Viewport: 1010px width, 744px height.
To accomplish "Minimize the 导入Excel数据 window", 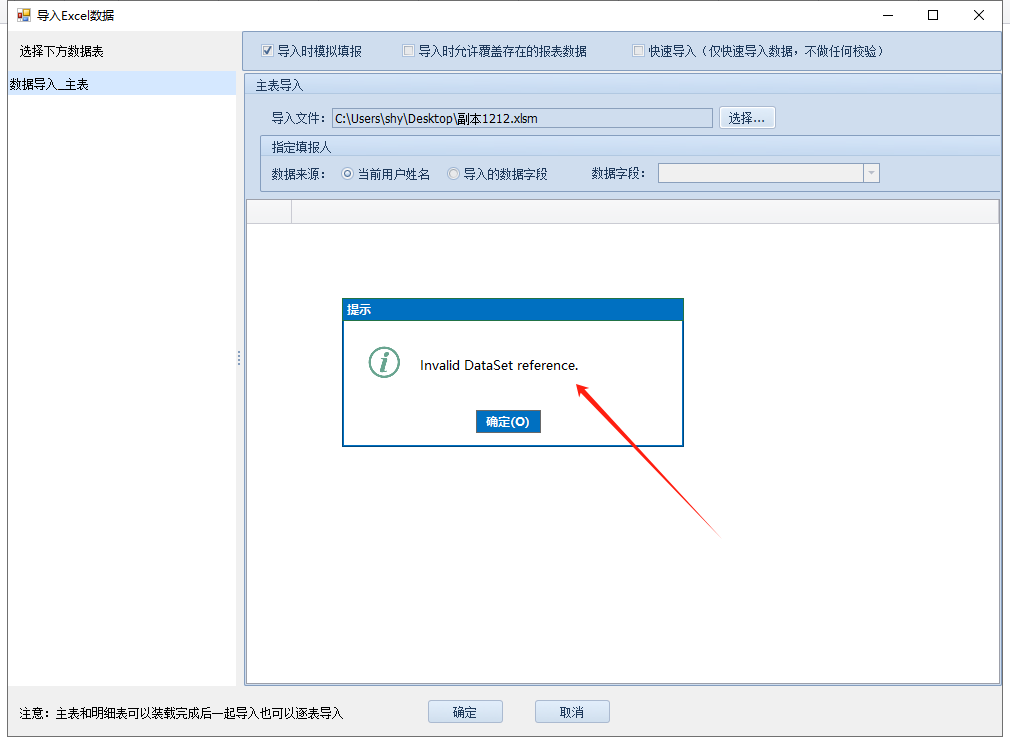I will [886, 15].
